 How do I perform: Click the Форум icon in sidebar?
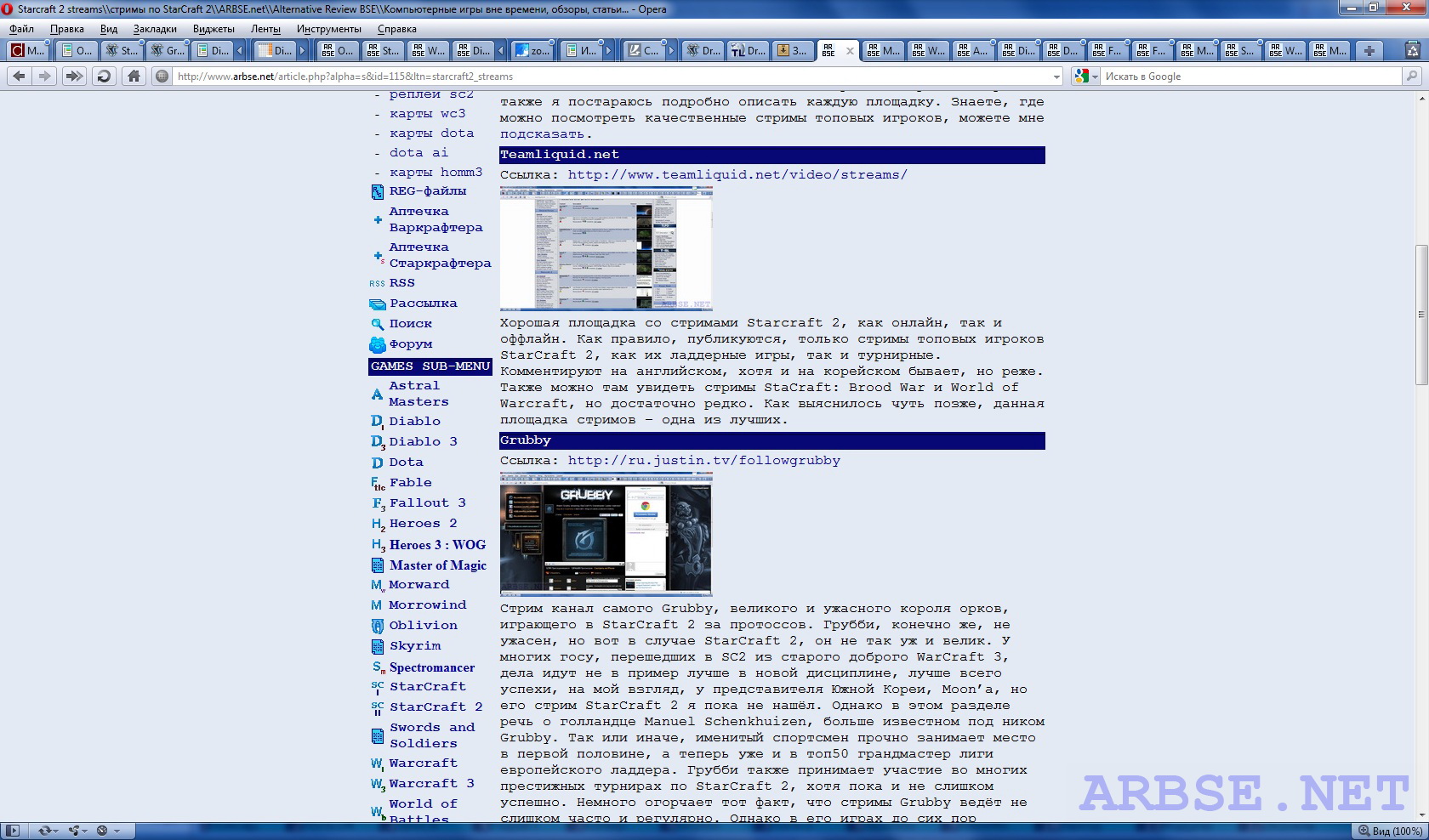[x=378, y=344]
